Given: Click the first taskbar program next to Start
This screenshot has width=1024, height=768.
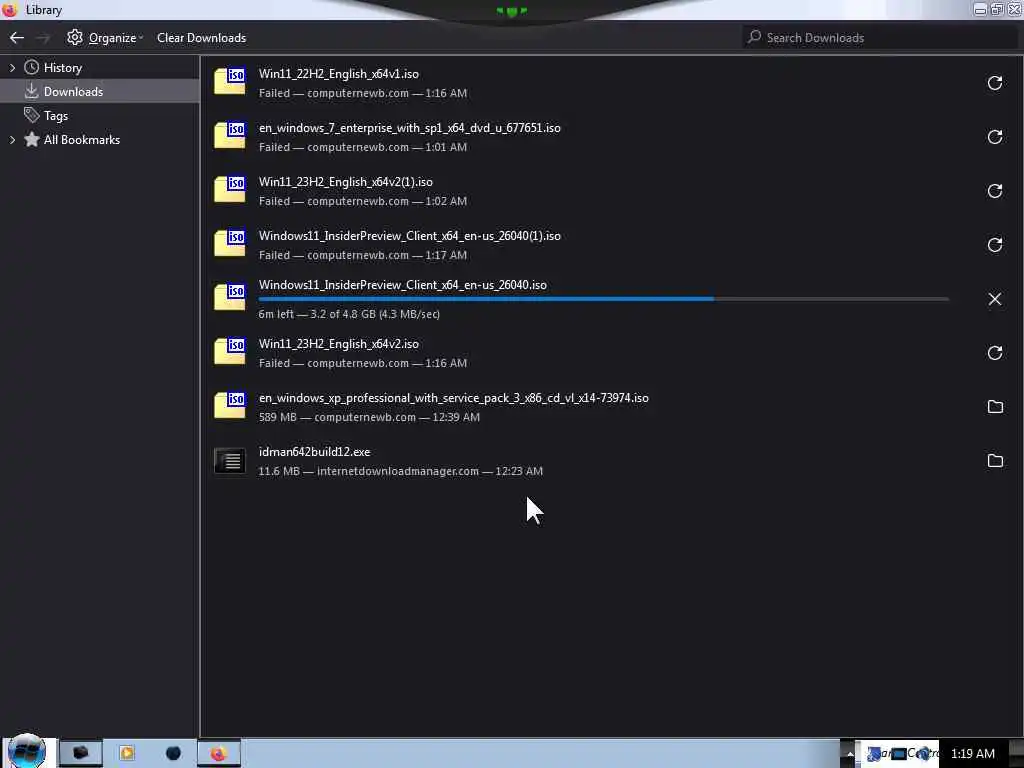Looking at the screenshot, I should point(80,754).
